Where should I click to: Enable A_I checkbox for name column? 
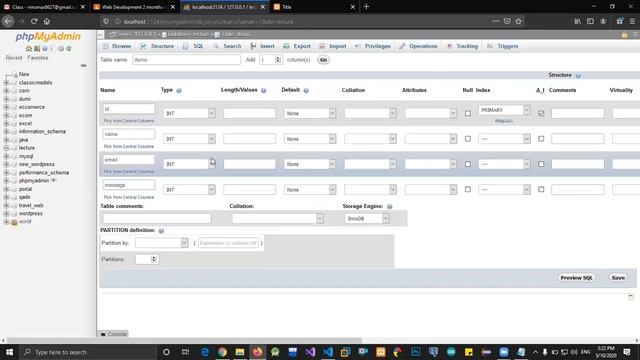541,139
